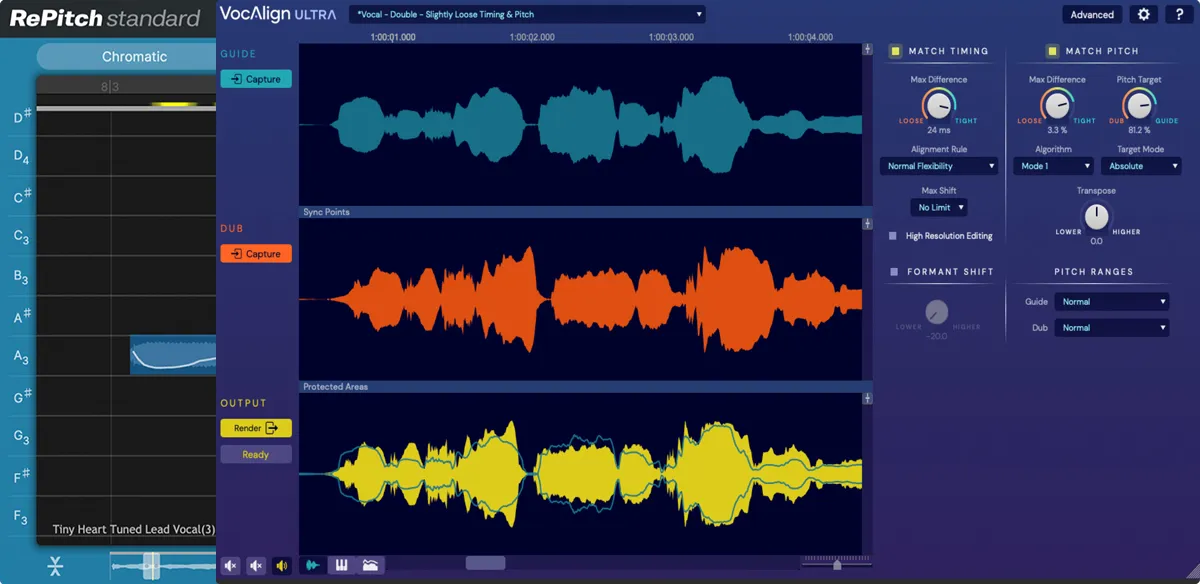Image resolution: width=1200 pixels, height=584 pixels.
Task: Switch to the pitch curve view
Action: coord(371,565)
